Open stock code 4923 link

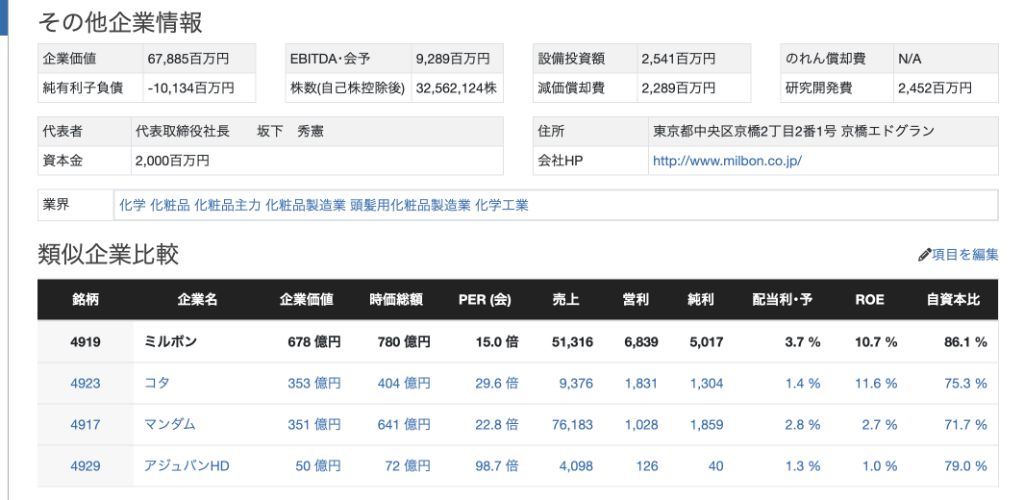[86, 383]
